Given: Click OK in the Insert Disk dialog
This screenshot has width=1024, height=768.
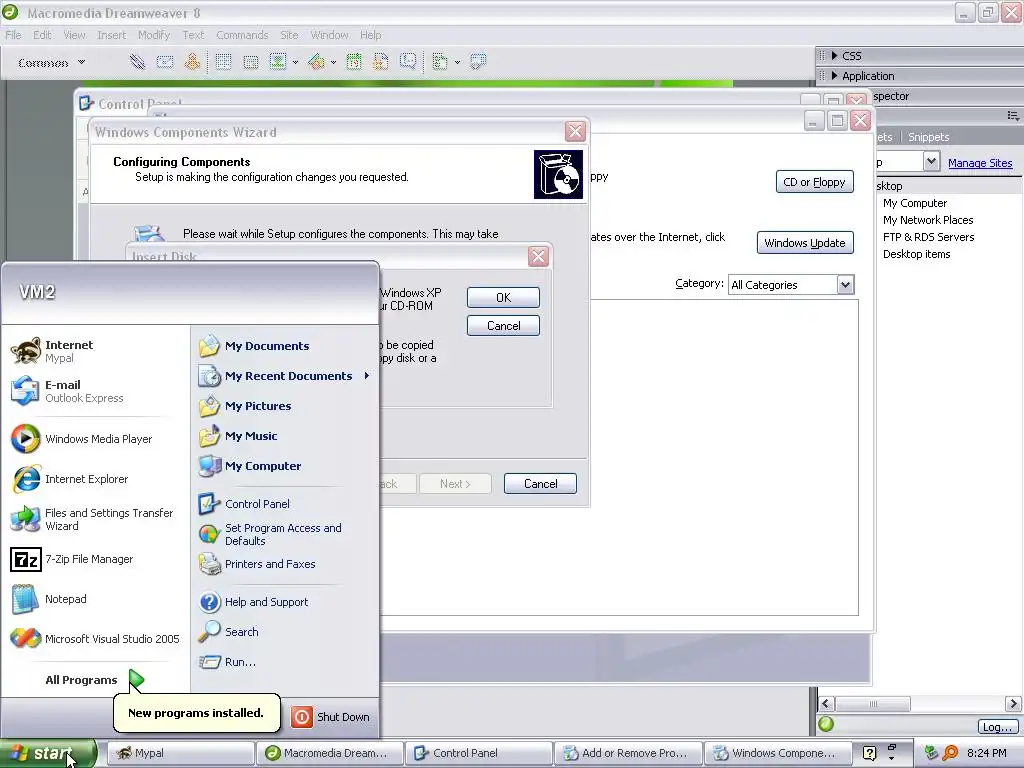Looking at the screenshot, I should click(504, 297).
